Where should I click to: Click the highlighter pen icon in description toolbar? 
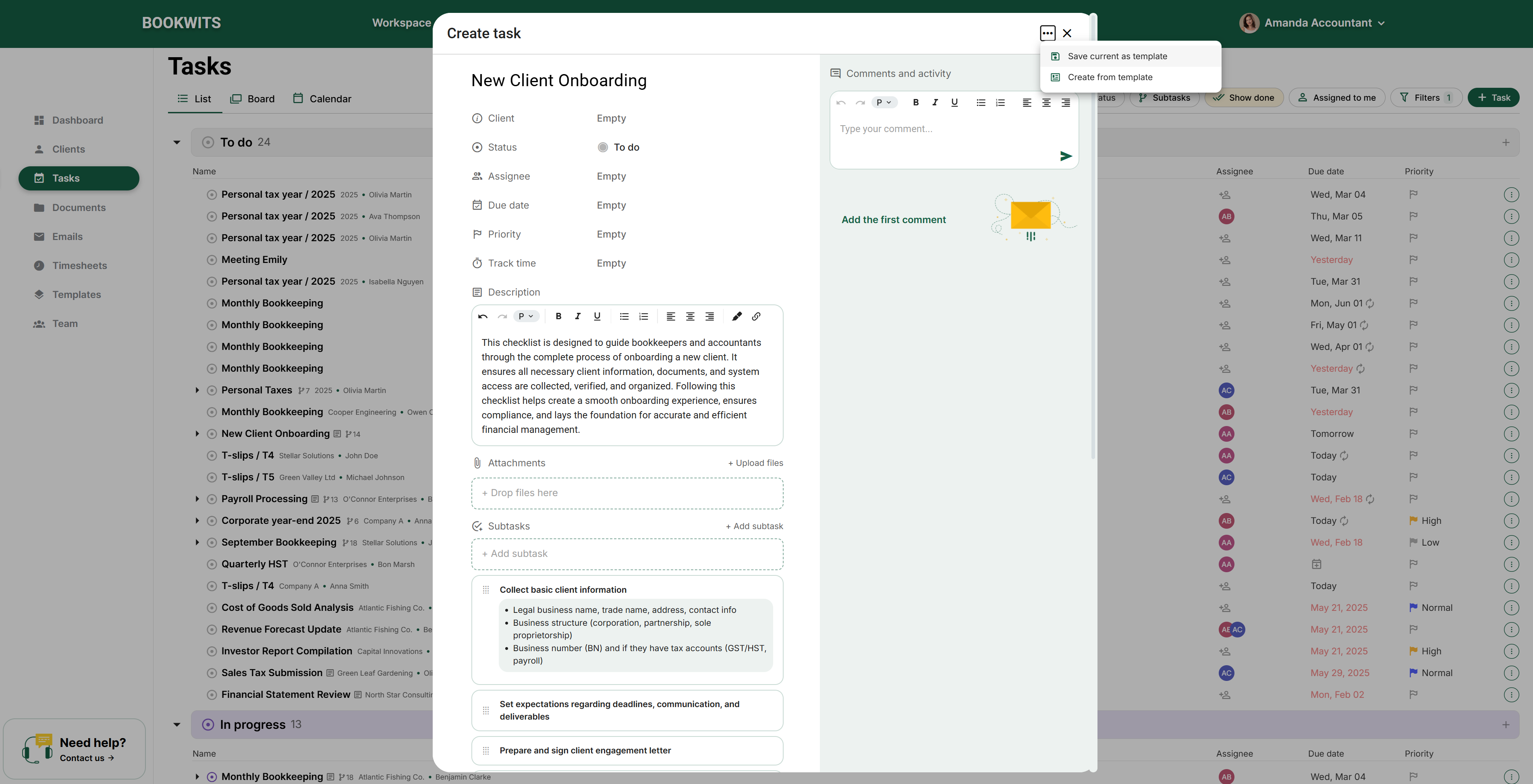737,316
